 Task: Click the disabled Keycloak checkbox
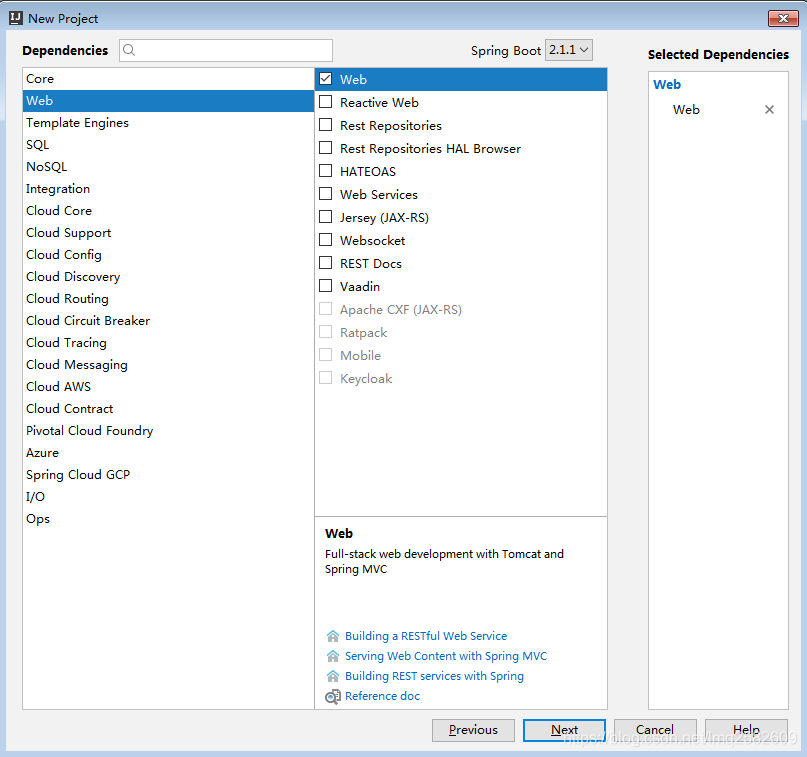[325, 378]
